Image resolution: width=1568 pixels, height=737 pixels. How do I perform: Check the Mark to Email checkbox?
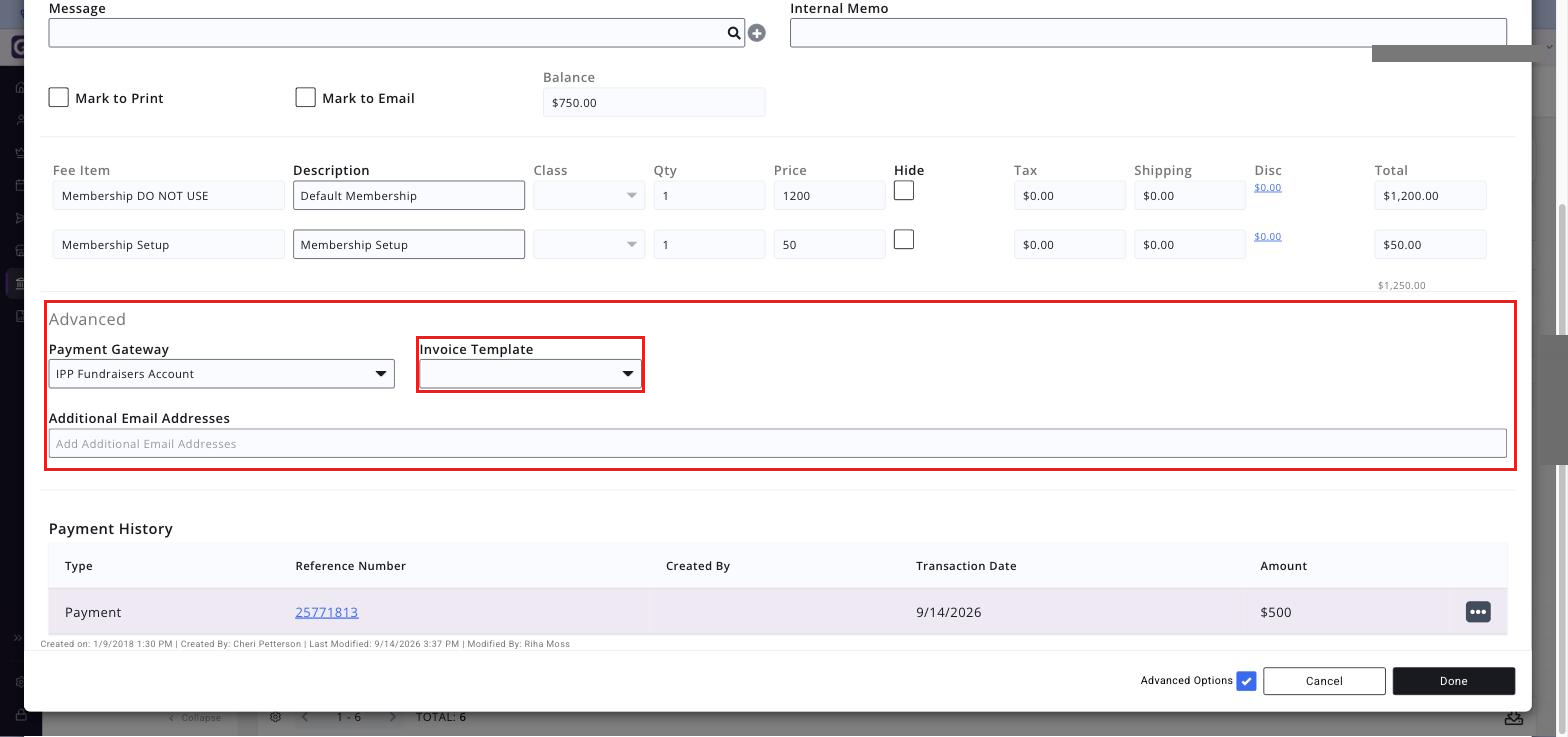pos(306,97)
